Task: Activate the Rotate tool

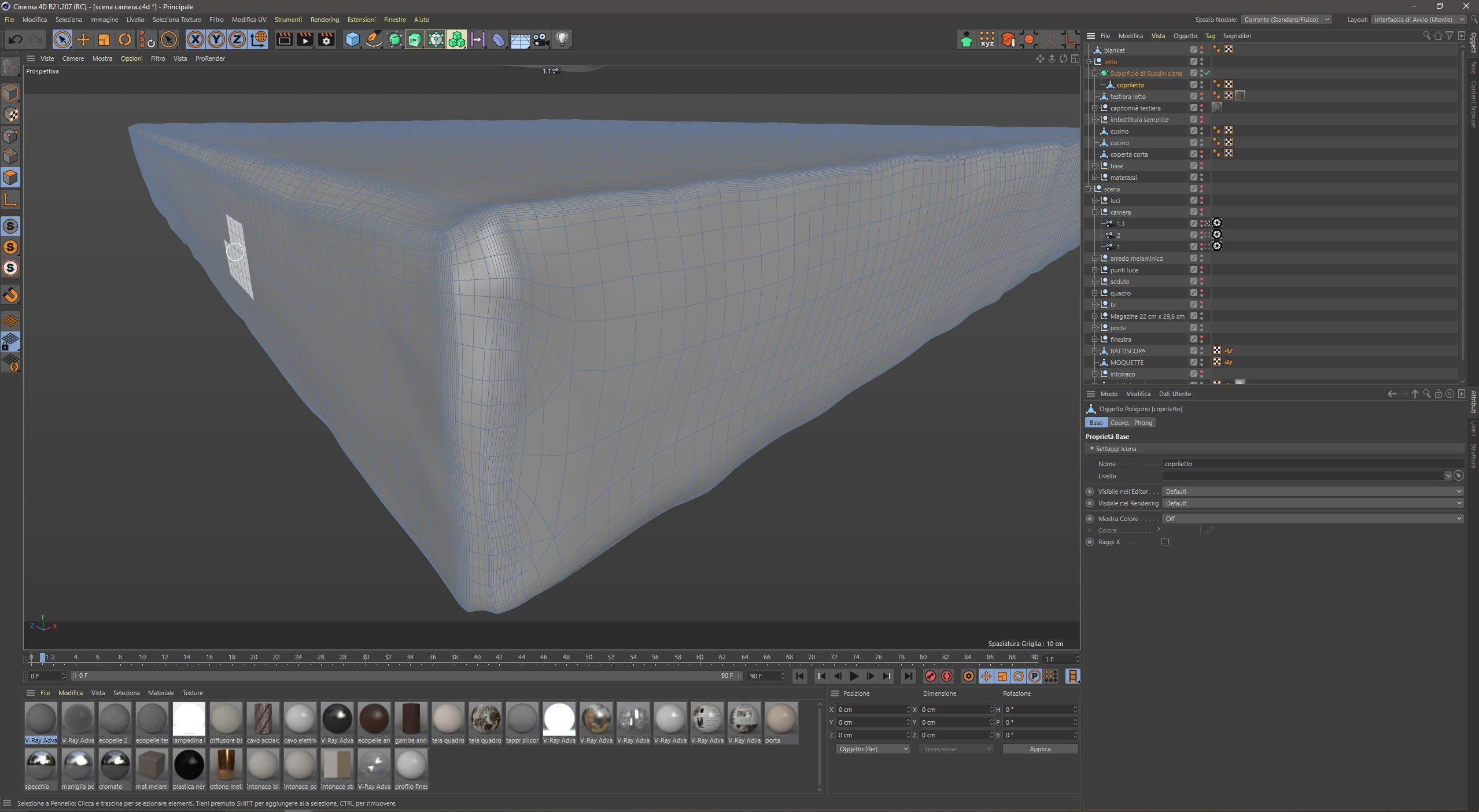Action: pos(124,39)
